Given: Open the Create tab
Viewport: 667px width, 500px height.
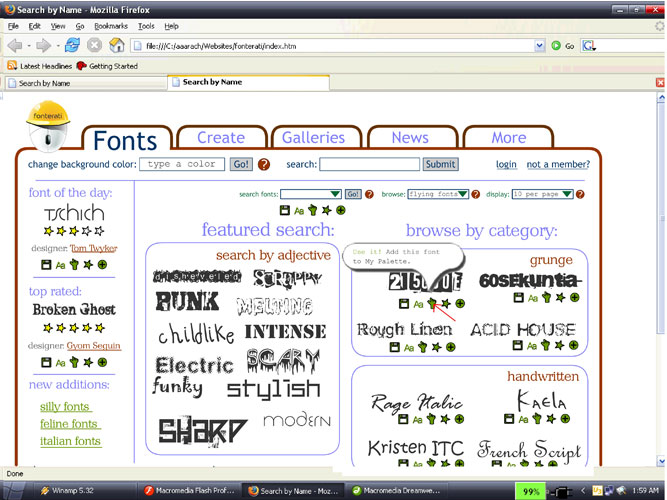Looking at the screenshot, I should pyautogui.click(x=220, y=138).
